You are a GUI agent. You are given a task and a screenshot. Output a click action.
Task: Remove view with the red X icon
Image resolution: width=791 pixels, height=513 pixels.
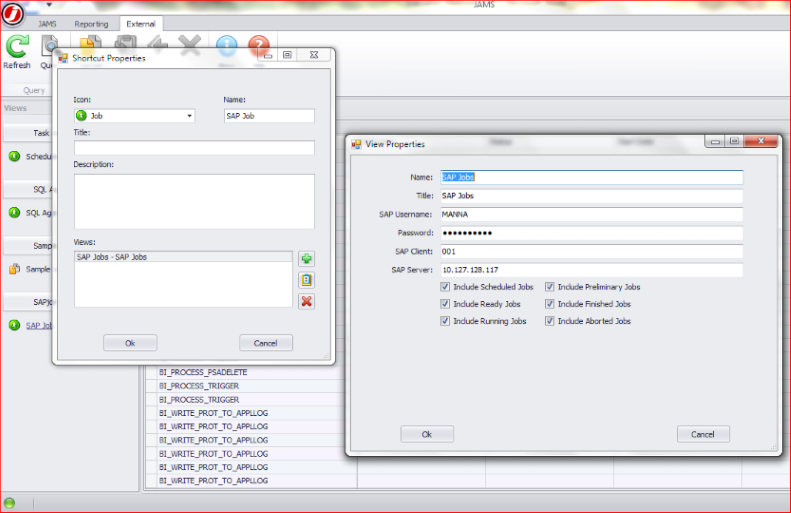306,302
